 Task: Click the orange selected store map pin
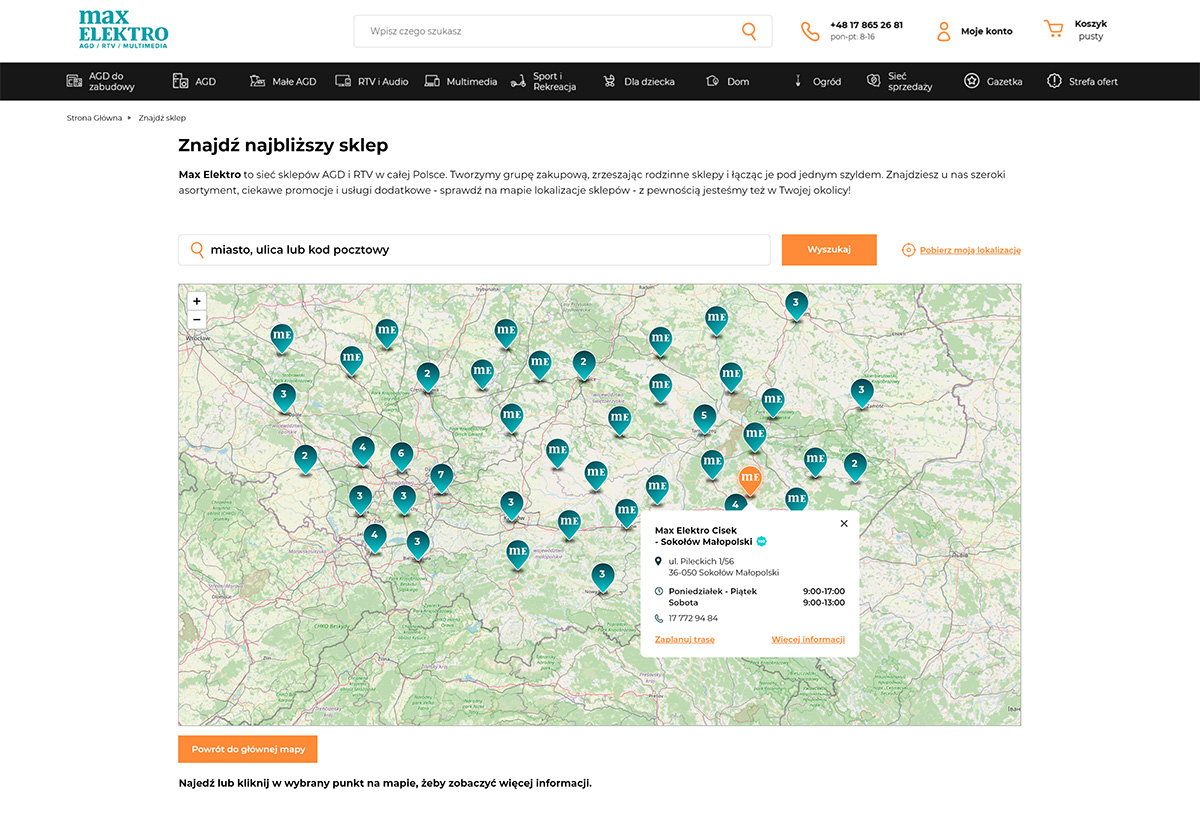click(750, 477)
